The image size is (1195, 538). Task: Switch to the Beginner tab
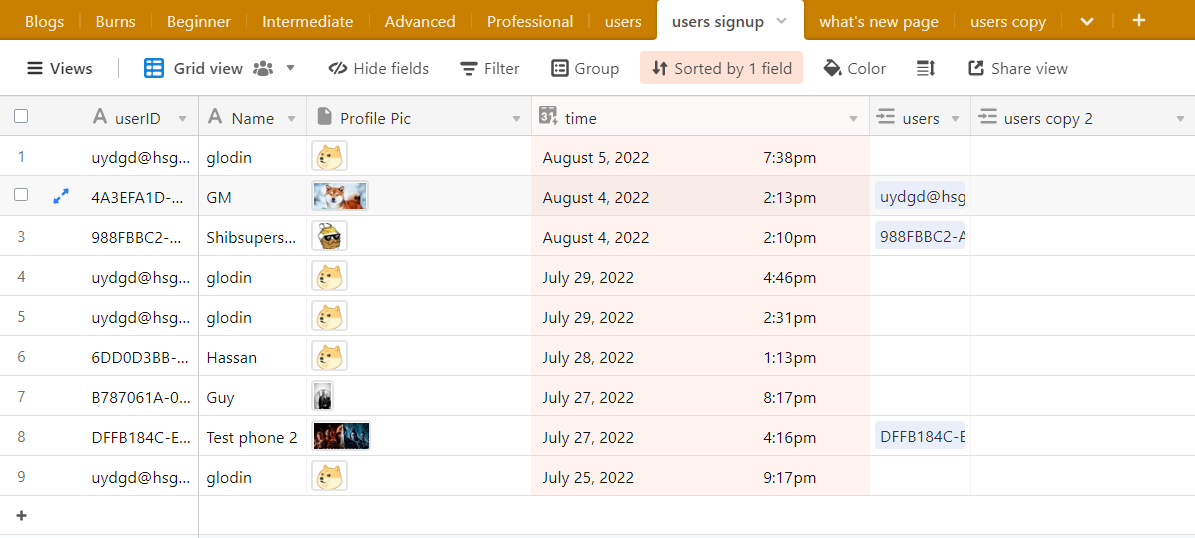[199, 22]
